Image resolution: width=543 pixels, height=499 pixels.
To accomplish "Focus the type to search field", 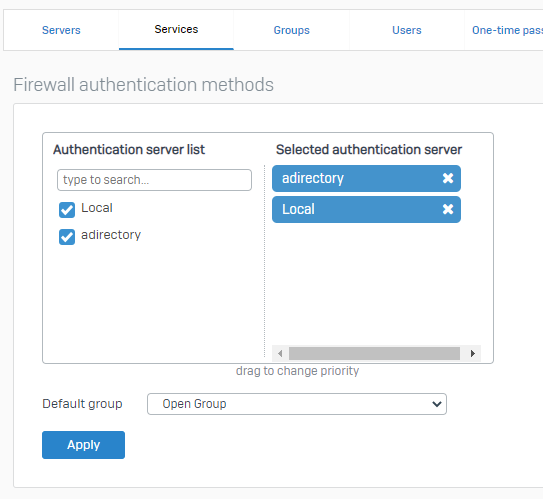I will tap(154, 180).
